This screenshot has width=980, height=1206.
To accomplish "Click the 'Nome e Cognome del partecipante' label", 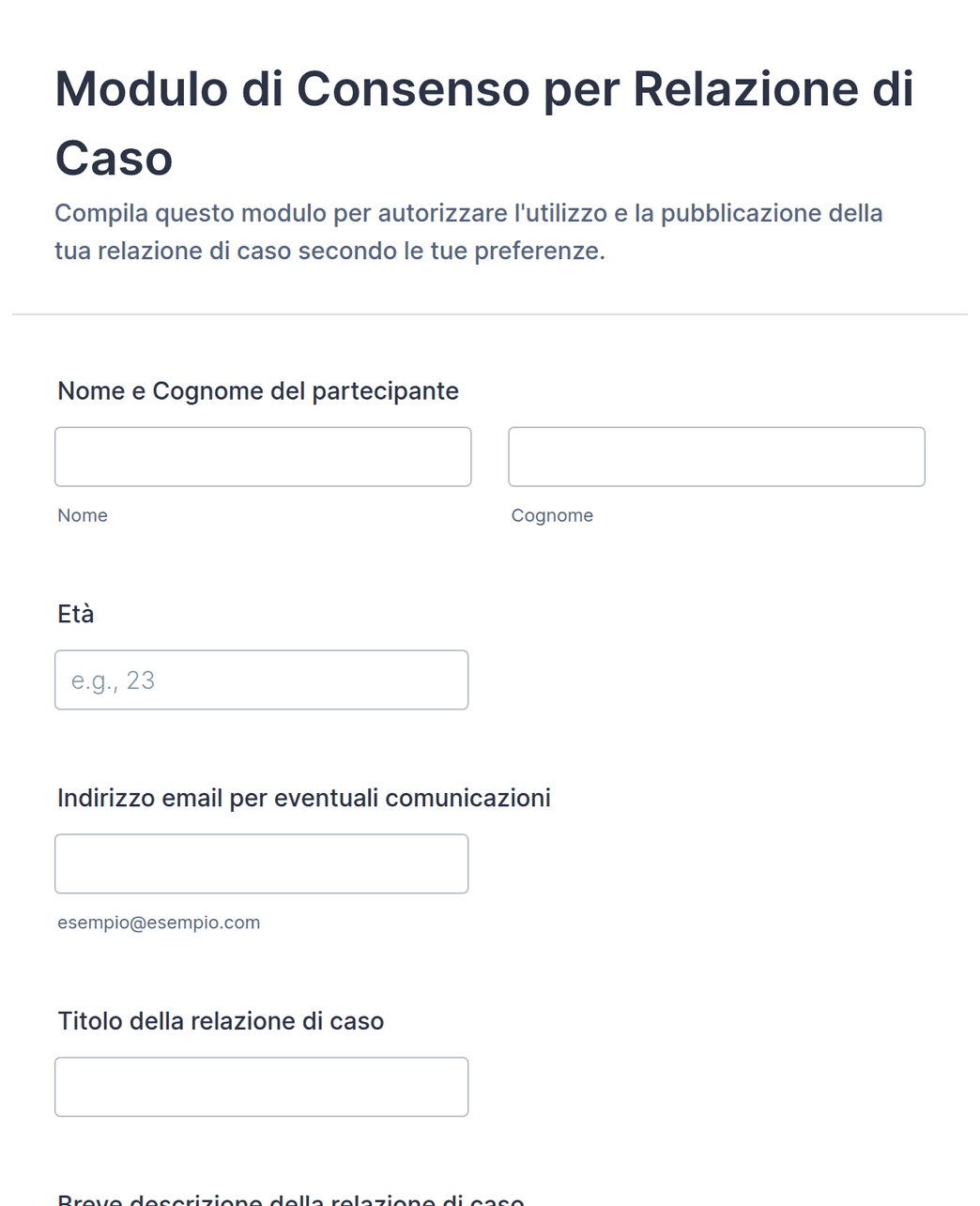I will [258, 391].
